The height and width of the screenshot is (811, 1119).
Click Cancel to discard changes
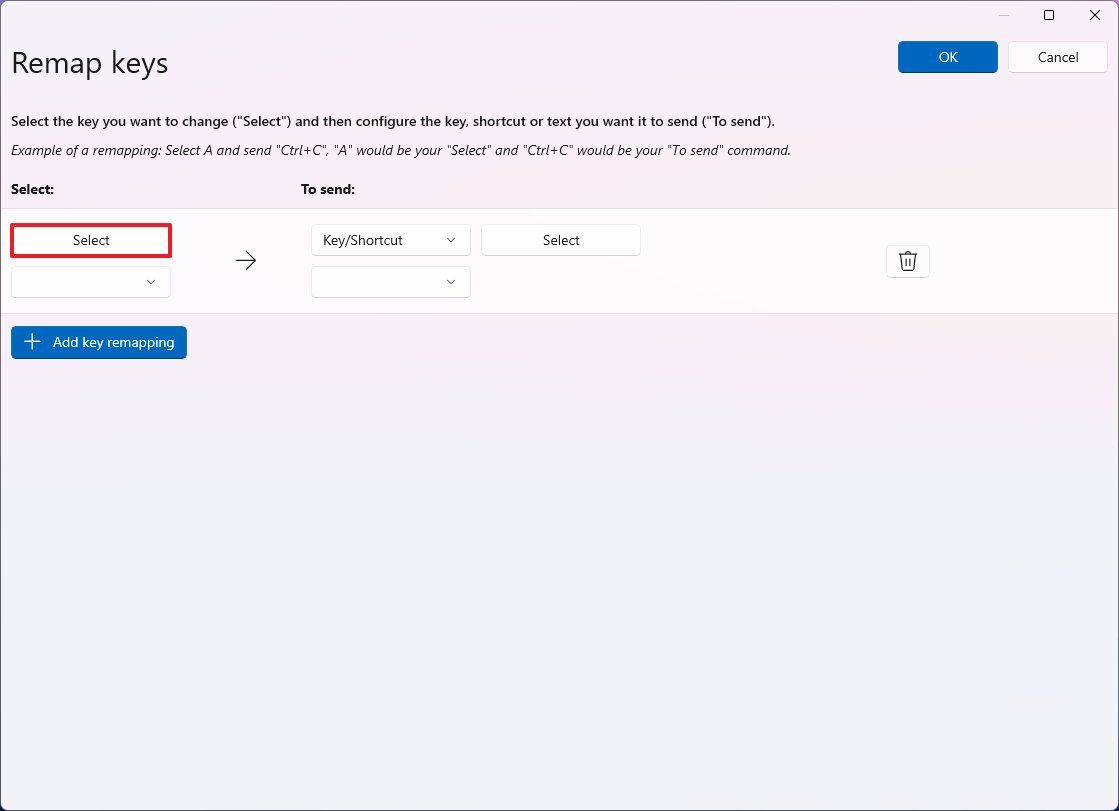pos(1056,57)
